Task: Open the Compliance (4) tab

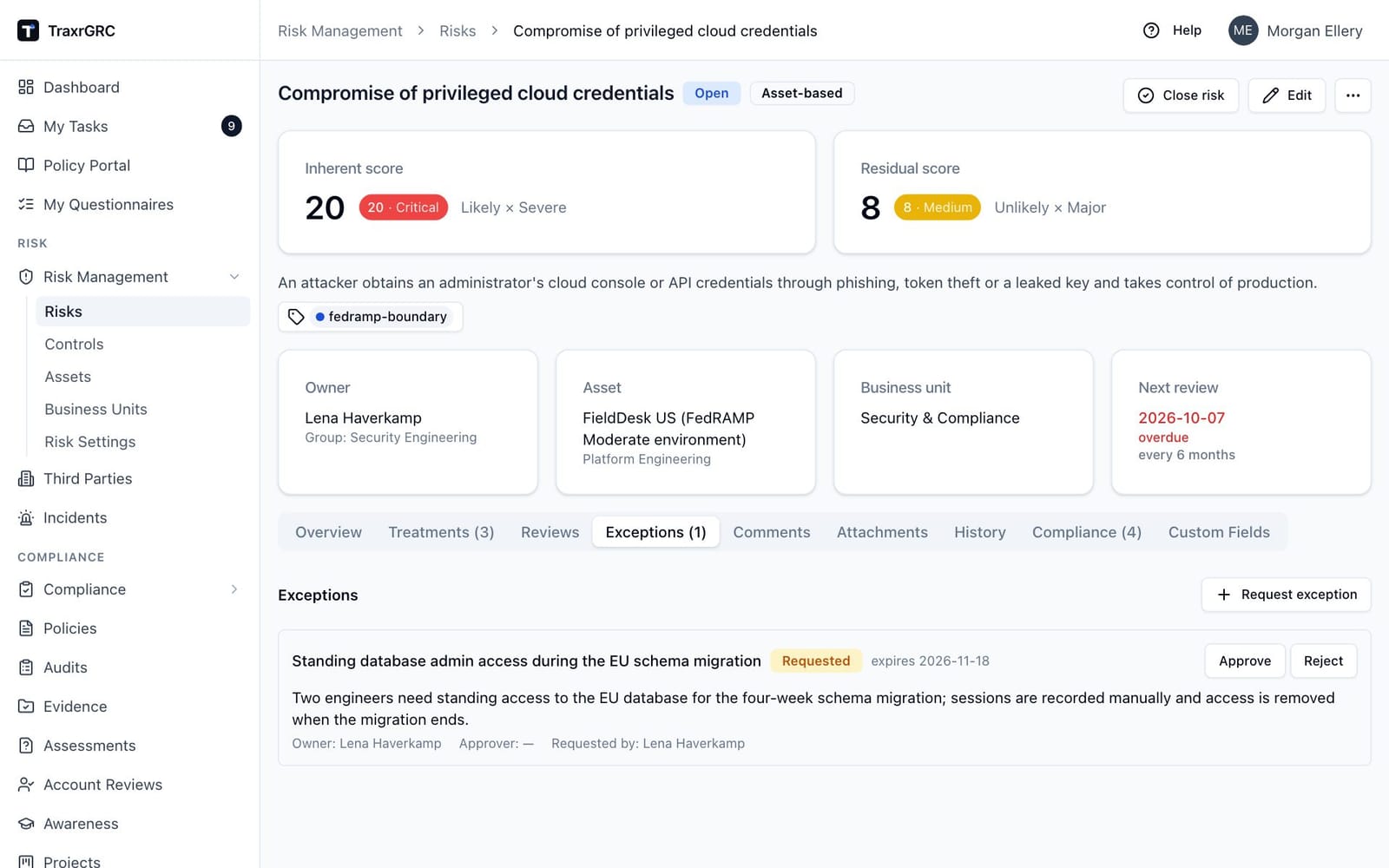Action: (x=1086, y=532)
